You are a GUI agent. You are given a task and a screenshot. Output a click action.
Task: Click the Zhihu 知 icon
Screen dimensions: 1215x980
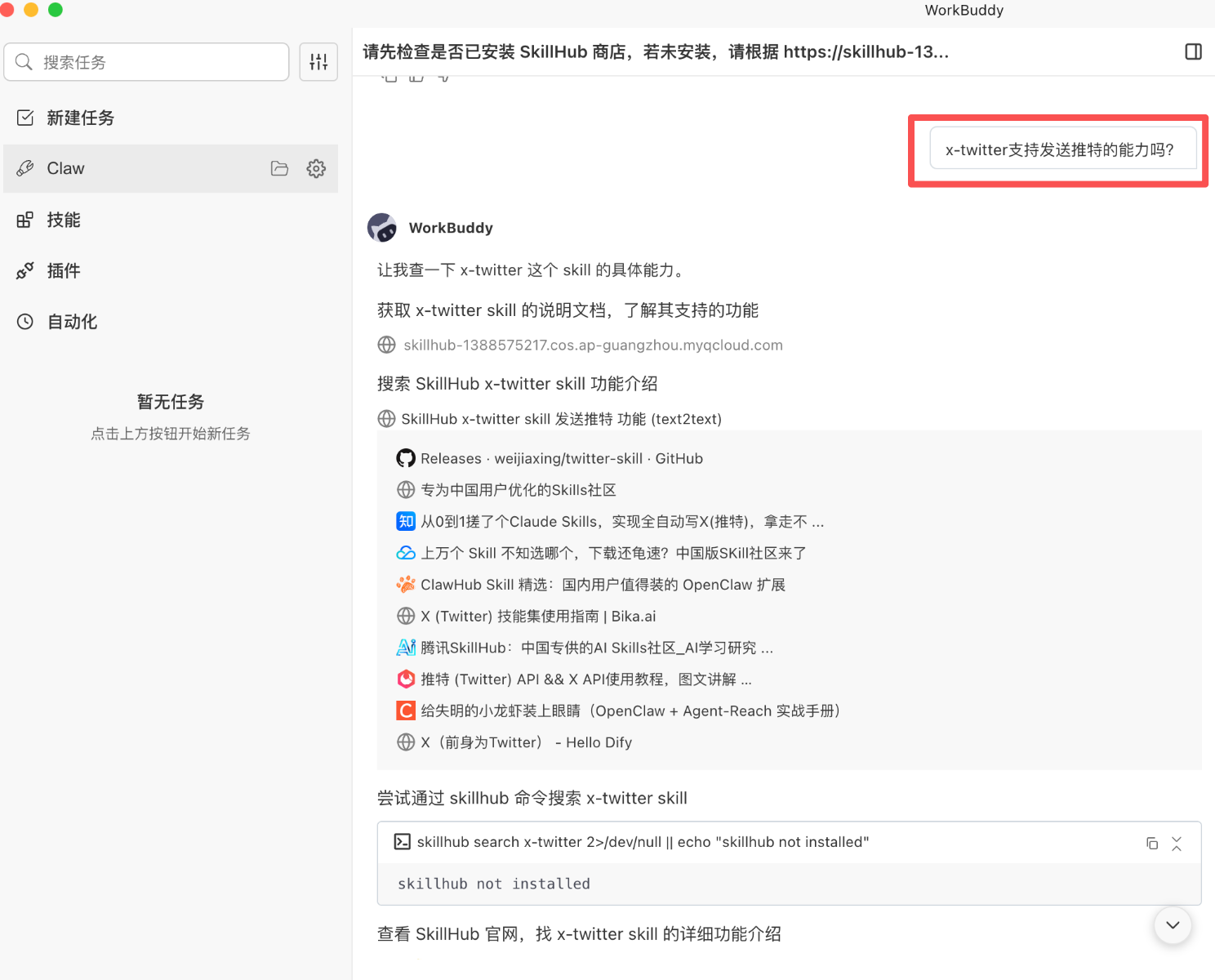[x=406, y=521]
